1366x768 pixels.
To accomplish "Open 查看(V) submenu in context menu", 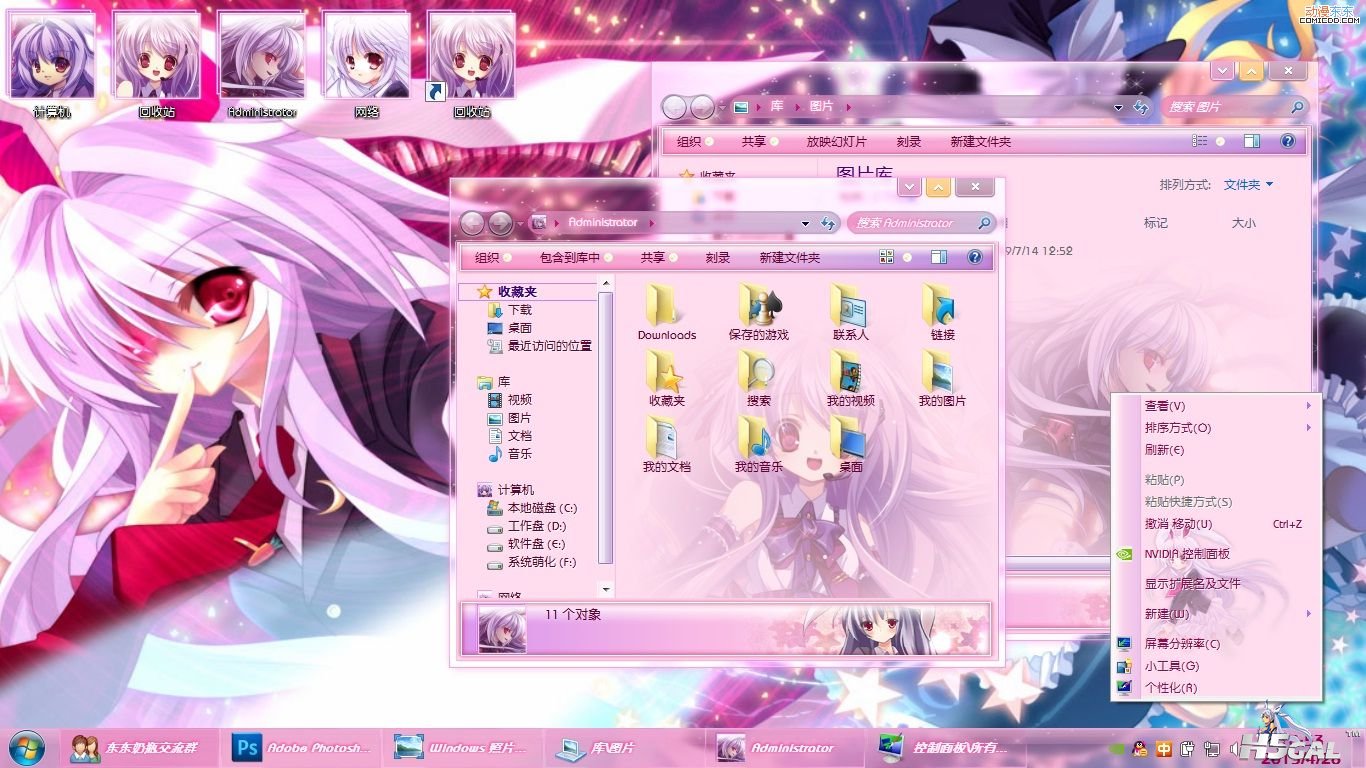I will click(1216, 405).
